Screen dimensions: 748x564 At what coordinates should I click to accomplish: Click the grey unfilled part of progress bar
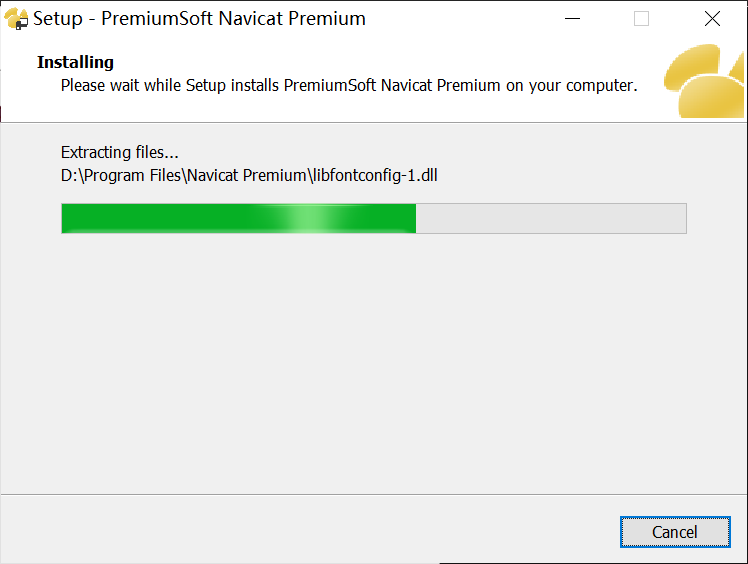(x=550, y=218)
